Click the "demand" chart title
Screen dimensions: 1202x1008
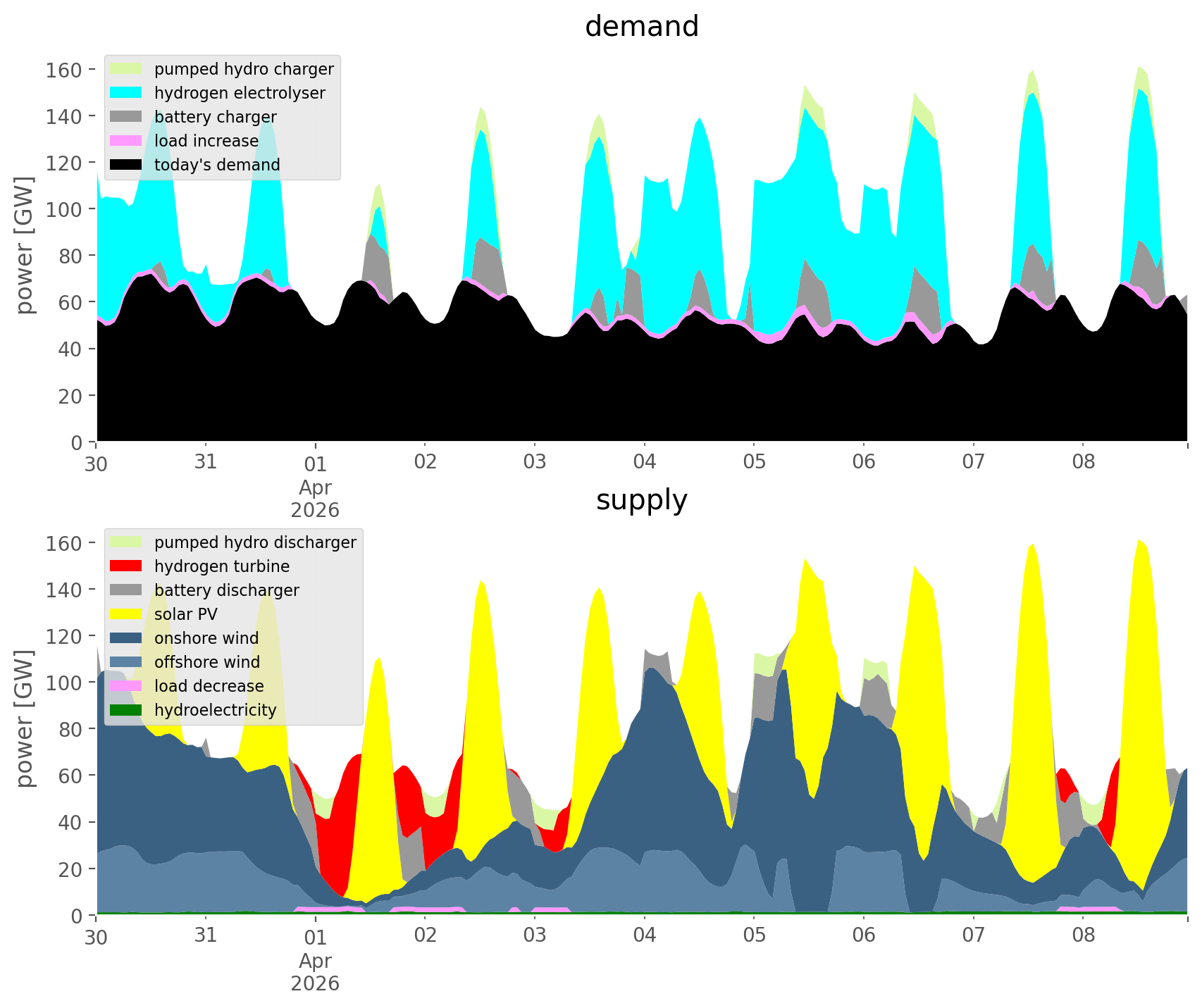[x=641, y=27]
